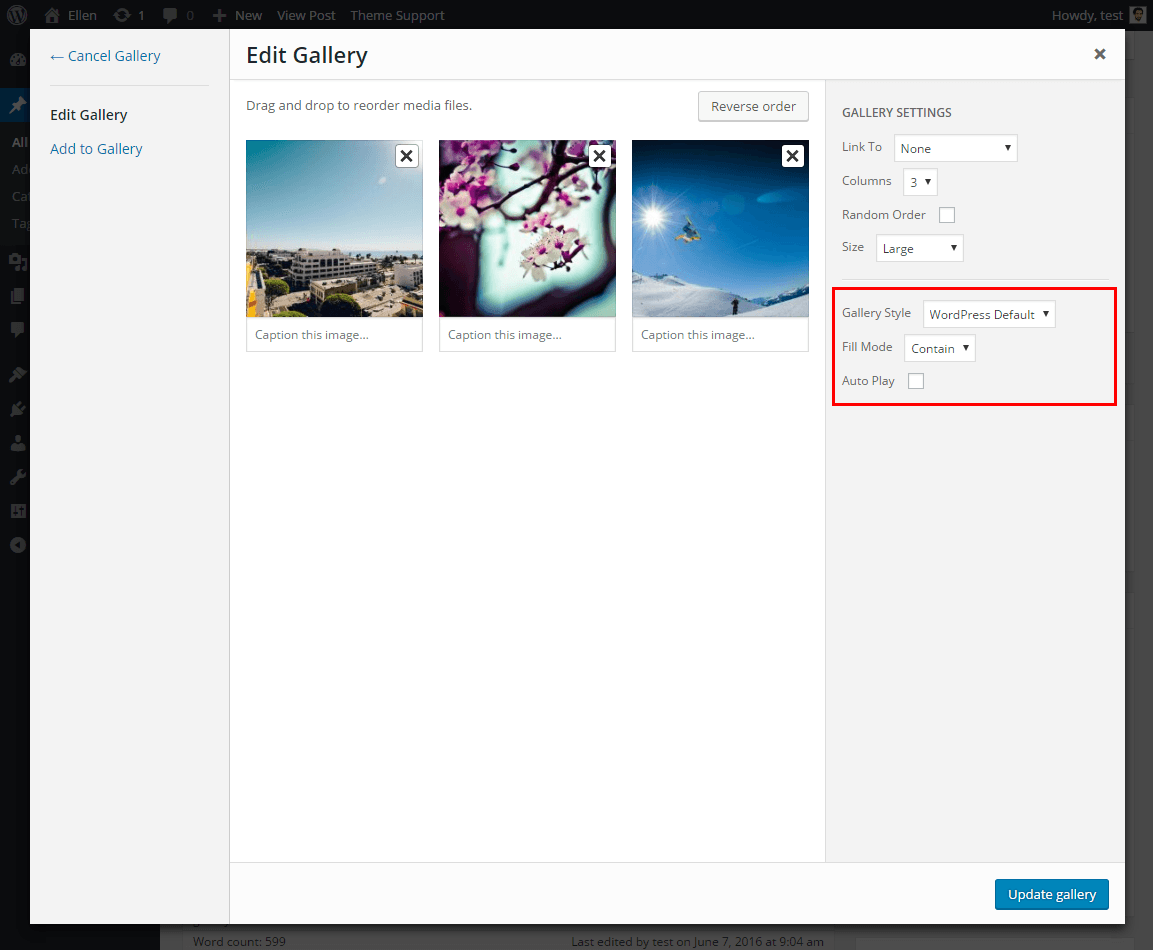Change Gallery Style from WordPress Default
The image size is (1153, 950).
point(989,313)
